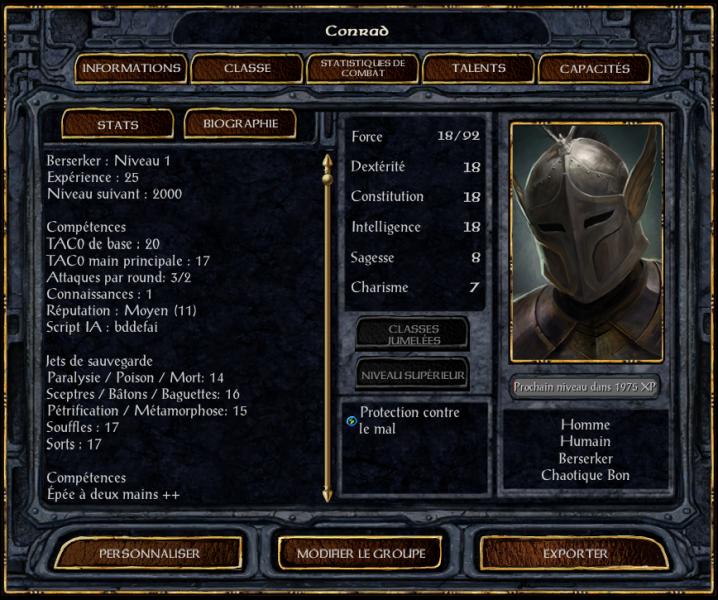Screen dimensions: 718x600
Task: Click 'Jets de sauvegarde' heading
Action: (99, 361)
